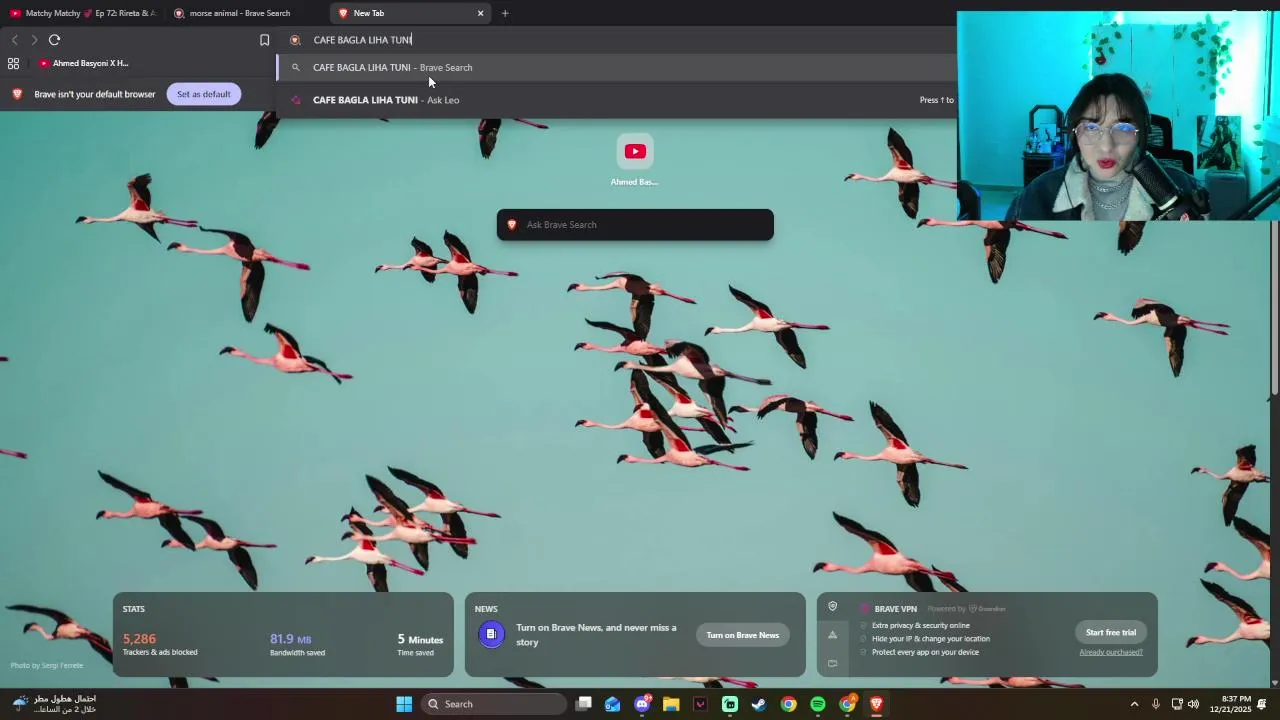Open File Explorer from the taskbar
Image resolution: width=1280 pixels, height=720 pixels.
671,704
